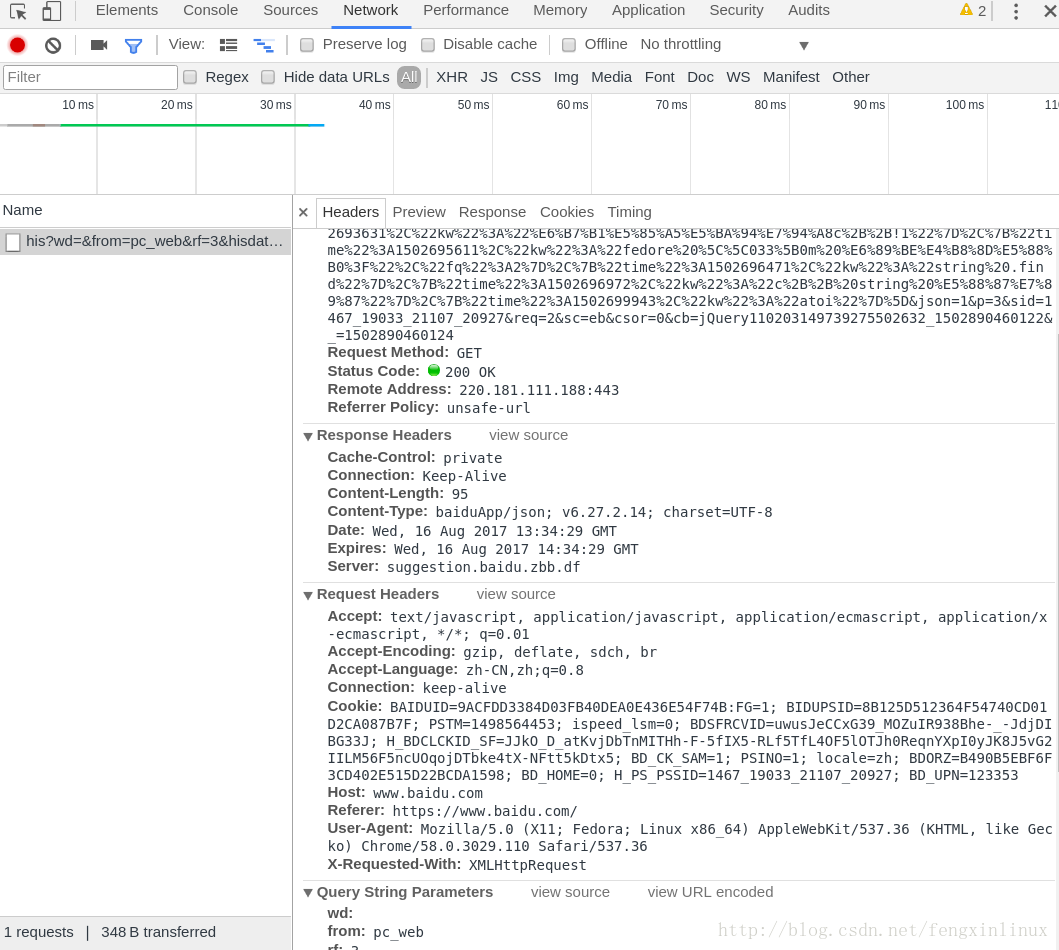
Task: Collapse Query String Parameters section
Action: 308,893
